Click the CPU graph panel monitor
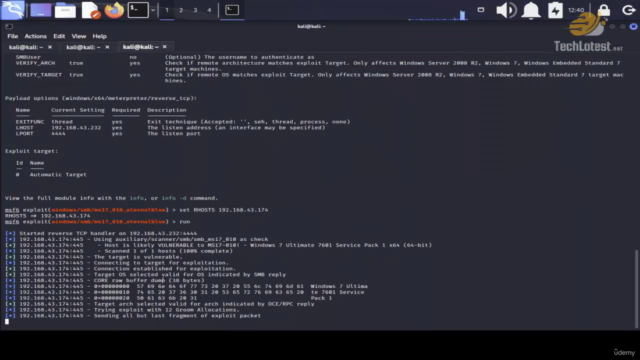This screenshot has width=640, height=360. (x=438, y=15)
